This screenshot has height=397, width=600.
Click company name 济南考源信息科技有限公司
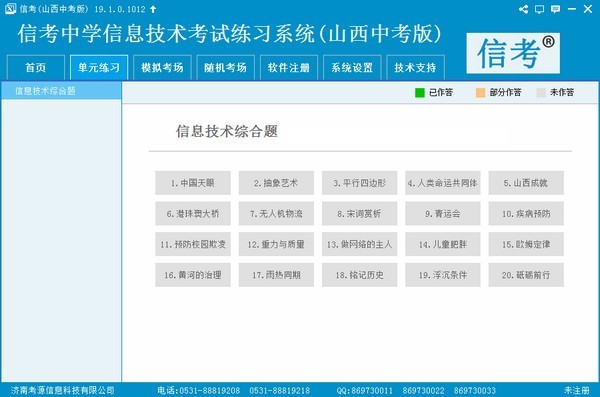pyautogui.click(x=63, y=390)
